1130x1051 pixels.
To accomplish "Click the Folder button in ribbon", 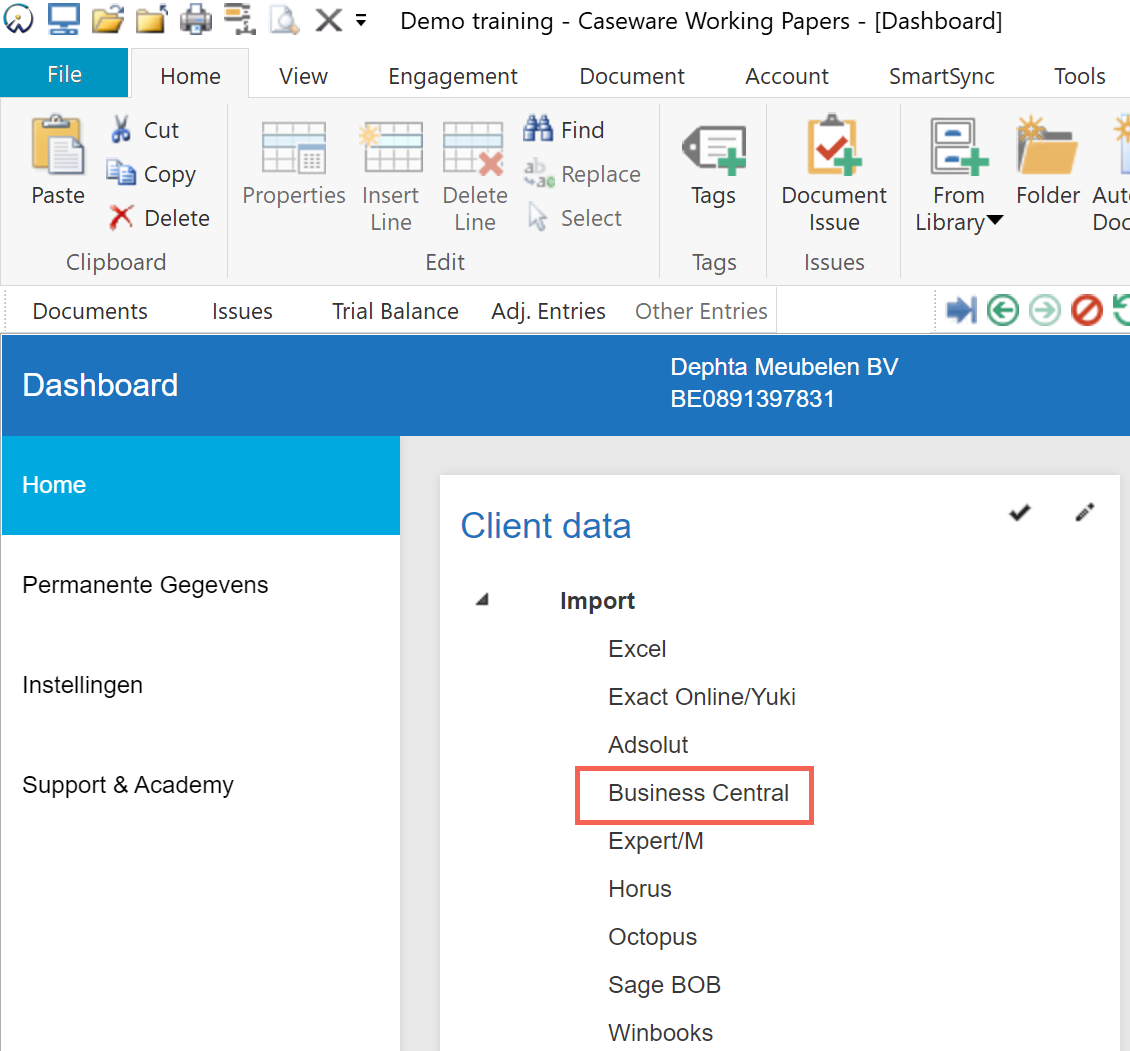I will coord(1048,161).
